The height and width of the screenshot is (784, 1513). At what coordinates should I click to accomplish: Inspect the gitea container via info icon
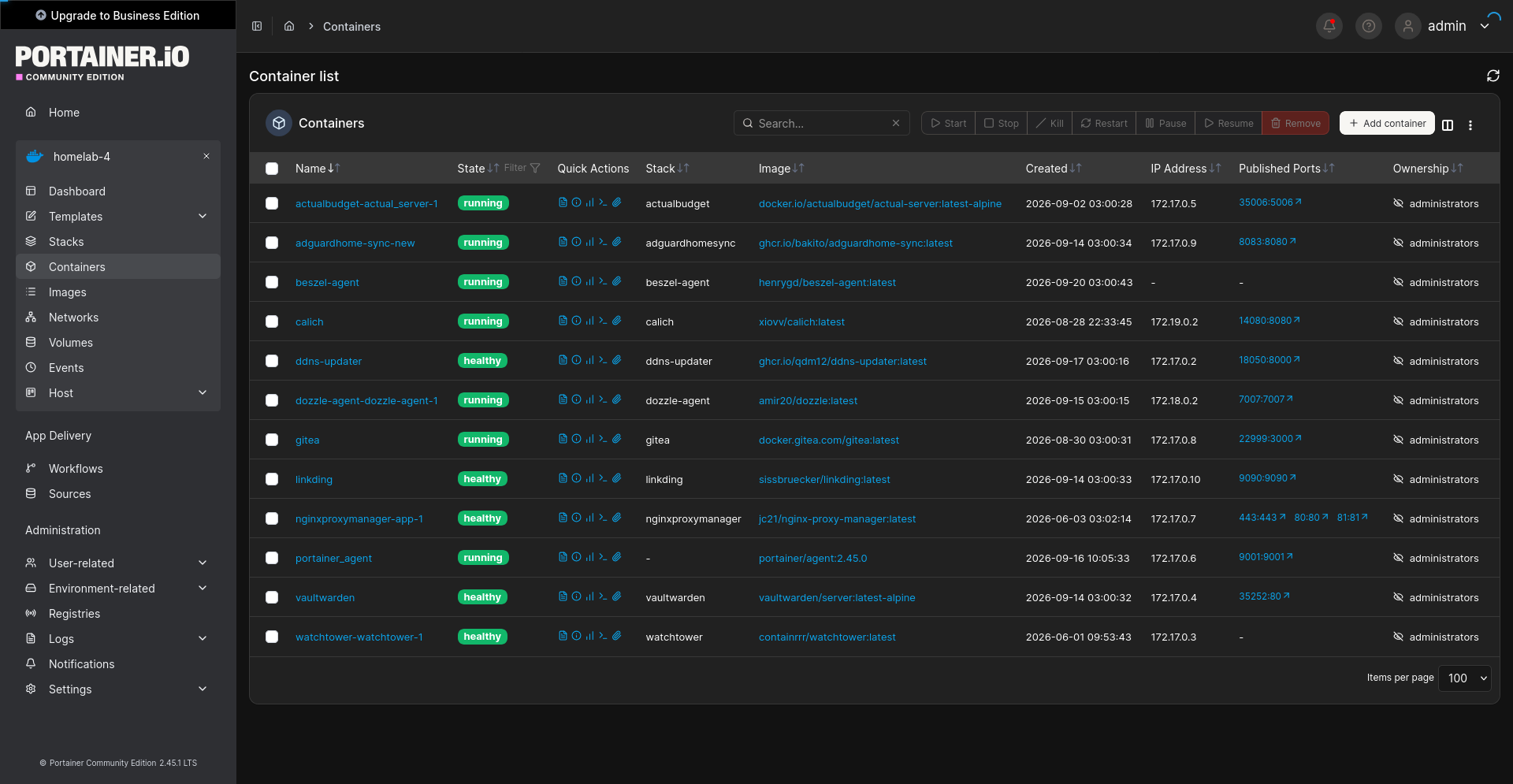tap(577, 439)
